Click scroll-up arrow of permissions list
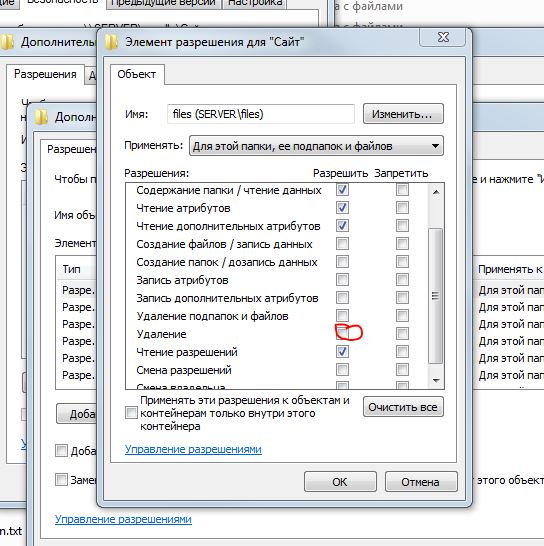Viewport: 544px width, 546px height. pos(436,192)
